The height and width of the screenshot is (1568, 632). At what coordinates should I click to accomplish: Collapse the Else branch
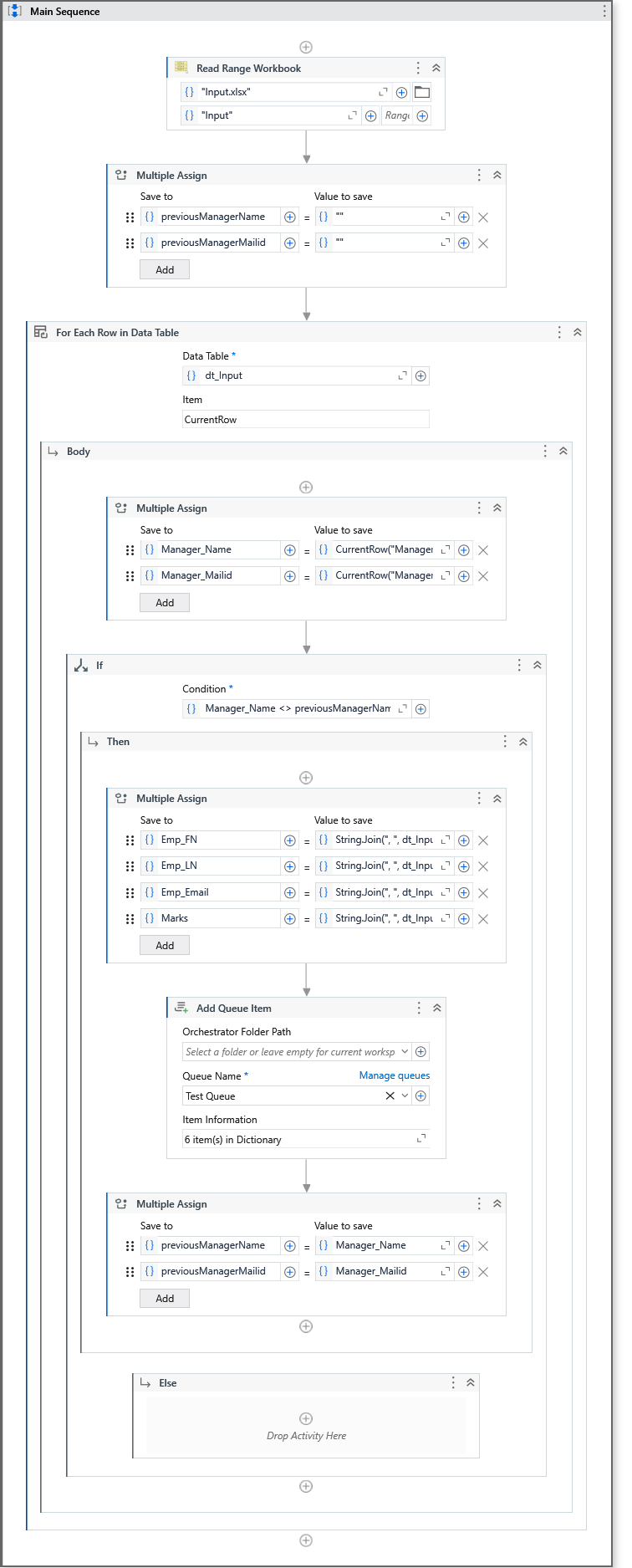coord(471,1383)
